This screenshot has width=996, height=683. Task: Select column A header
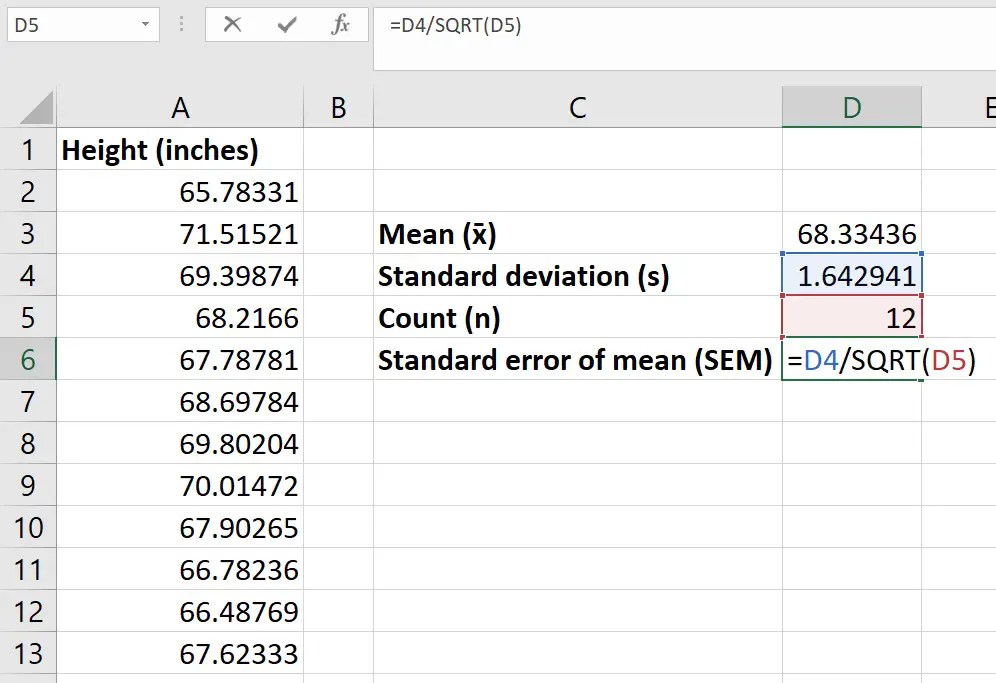coord(180,107)
